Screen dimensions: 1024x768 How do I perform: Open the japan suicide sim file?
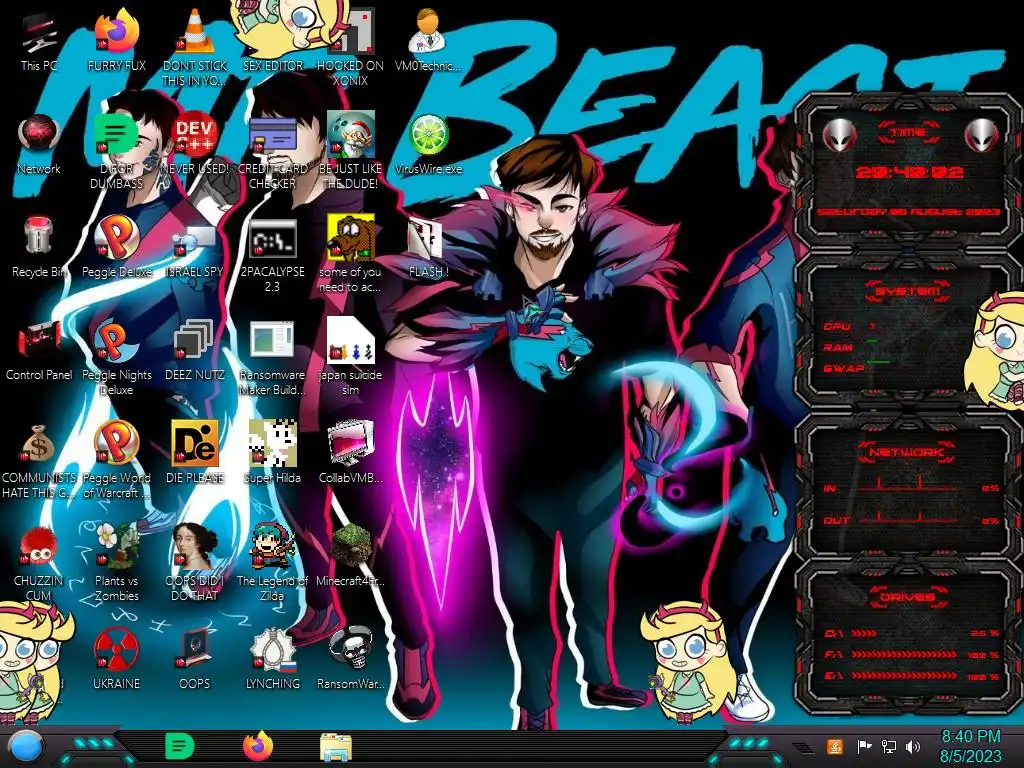coord(351,357)
